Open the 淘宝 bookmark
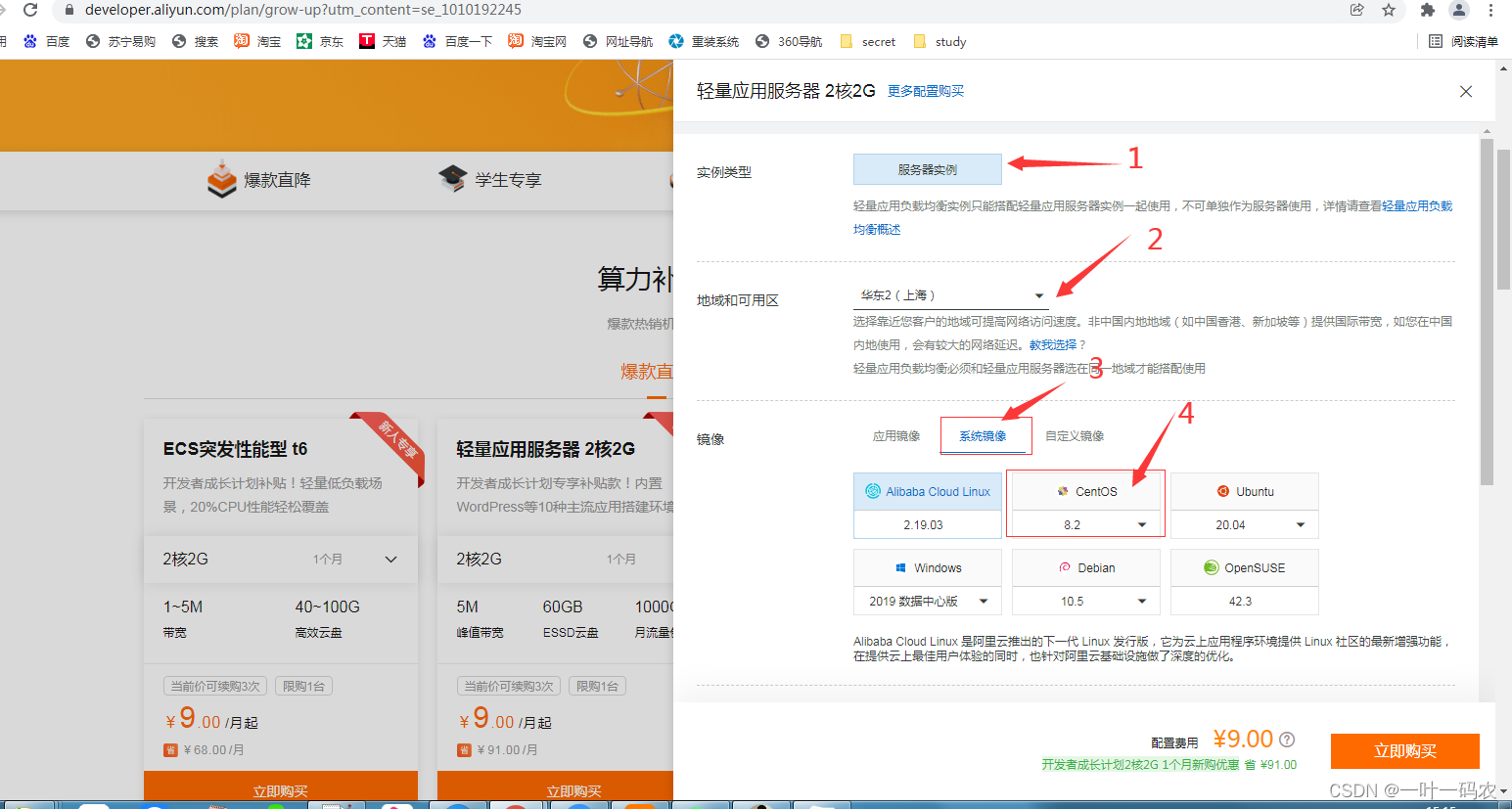Screen dimensions: 1512x809 (x=258, y=41)
